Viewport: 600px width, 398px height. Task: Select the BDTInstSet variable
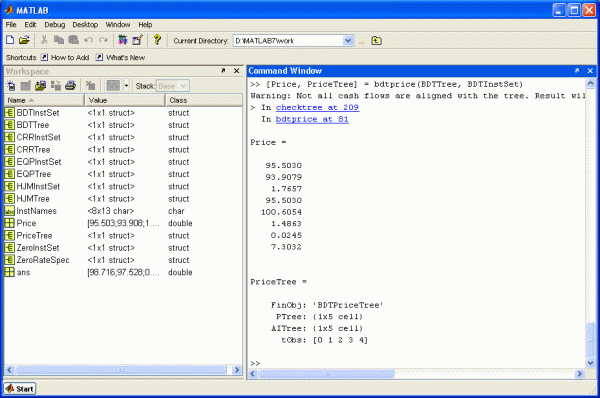click(x=123, y=113)
